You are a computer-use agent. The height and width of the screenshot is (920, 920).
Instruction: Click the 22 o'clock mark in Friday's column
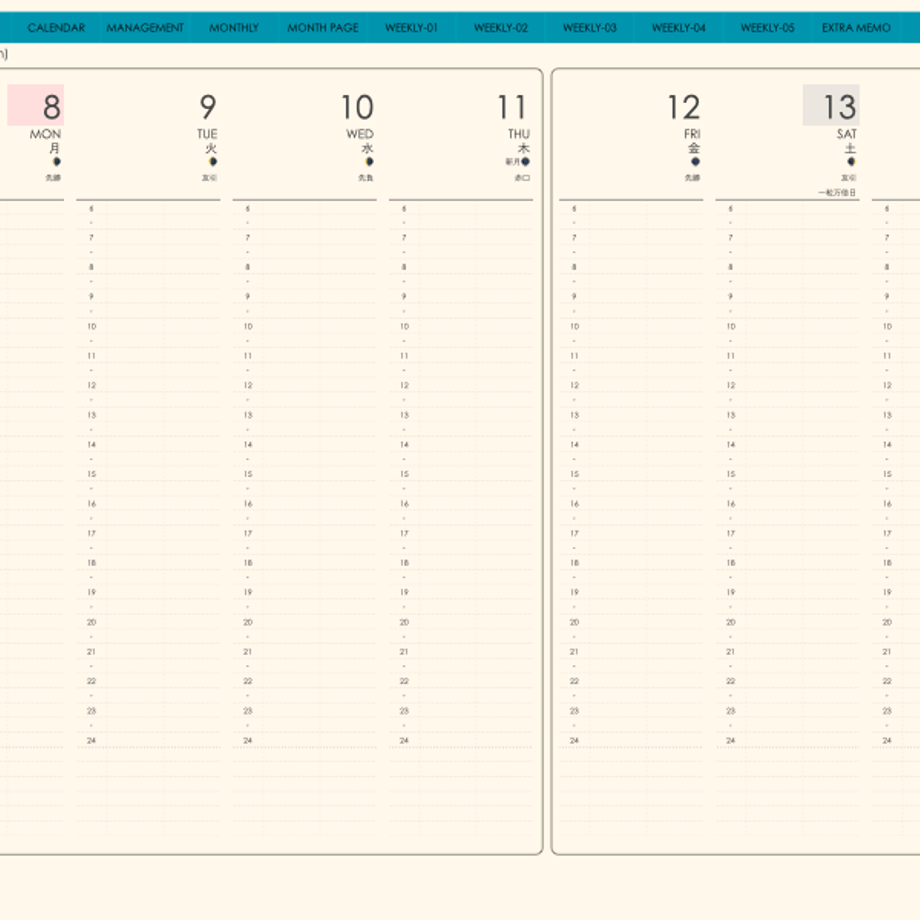(574, 681)
